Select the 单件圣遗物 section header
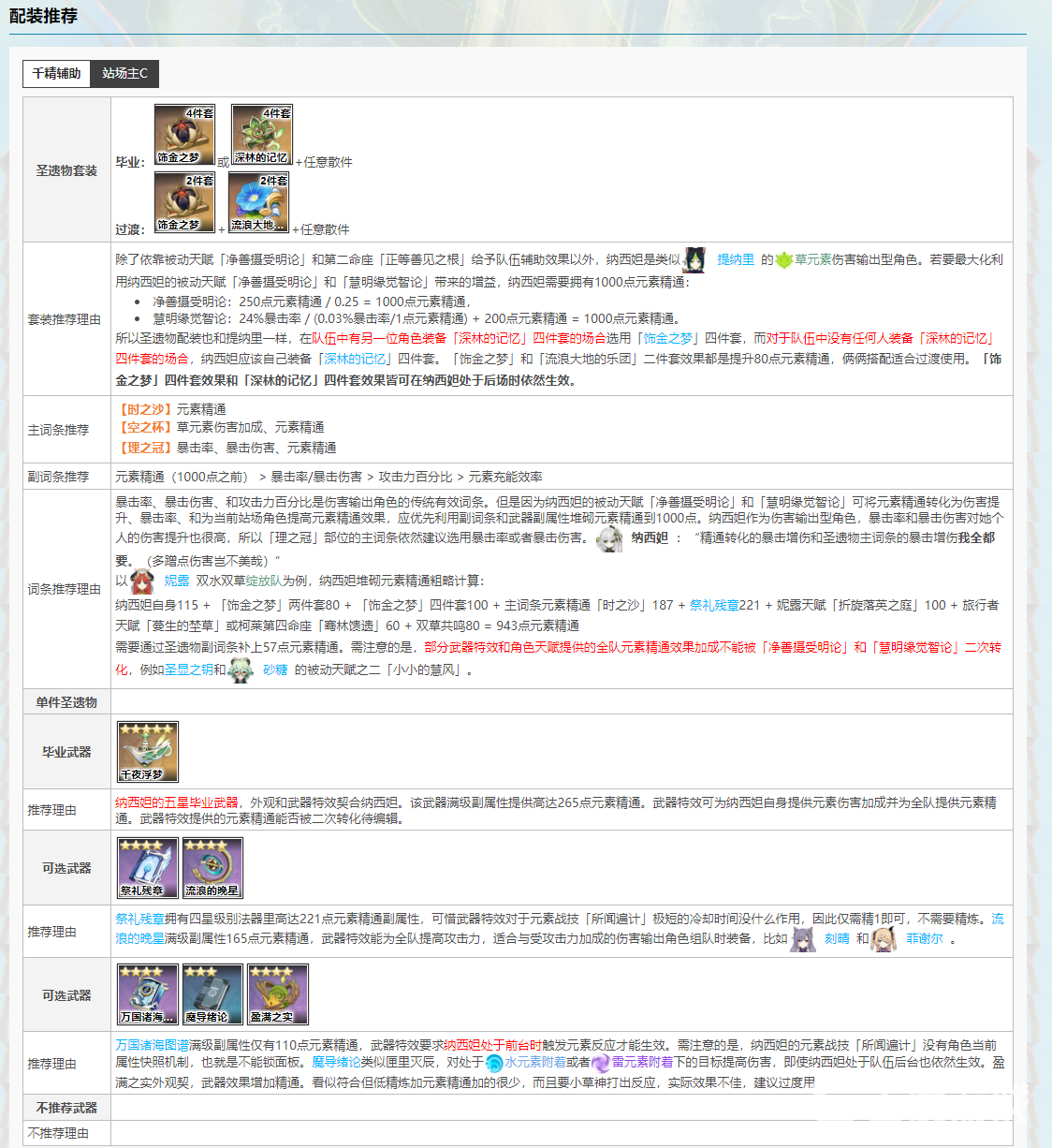Viewport: 1052px width, 1148px height. pos(66,702)
